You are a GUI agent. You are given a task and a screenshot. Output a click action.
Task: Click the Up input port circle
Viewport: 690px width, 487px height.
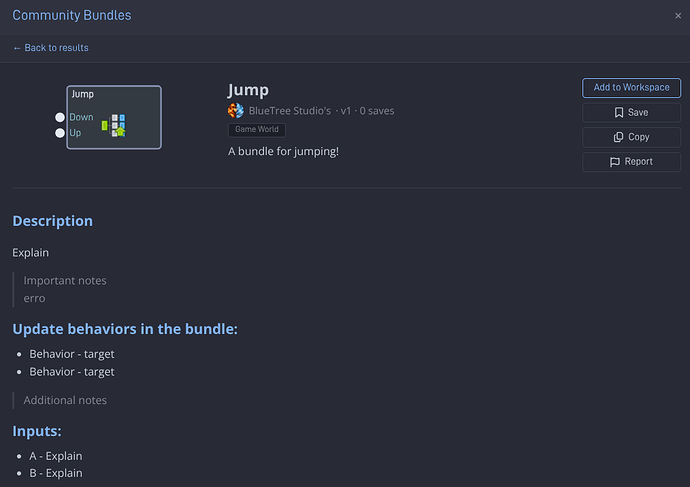(60, 133)
